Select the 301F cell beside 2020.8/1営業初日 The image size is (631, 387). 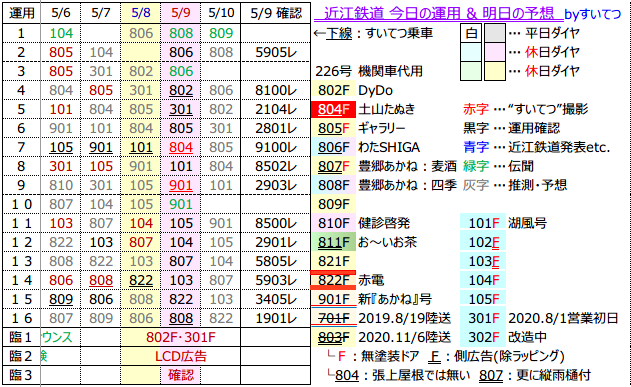point(483,318)
